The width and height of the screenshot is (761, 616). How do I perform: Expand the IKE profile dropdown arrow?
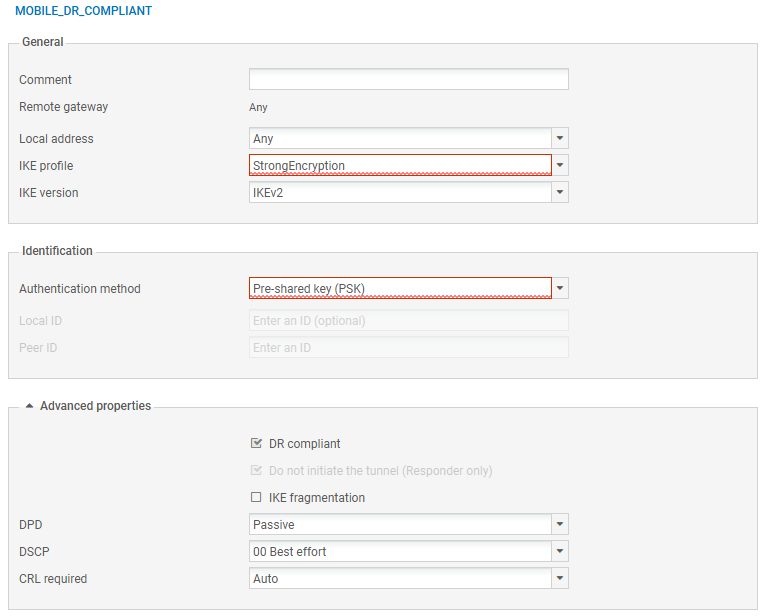pyautogui.click(x=560, y=166)
